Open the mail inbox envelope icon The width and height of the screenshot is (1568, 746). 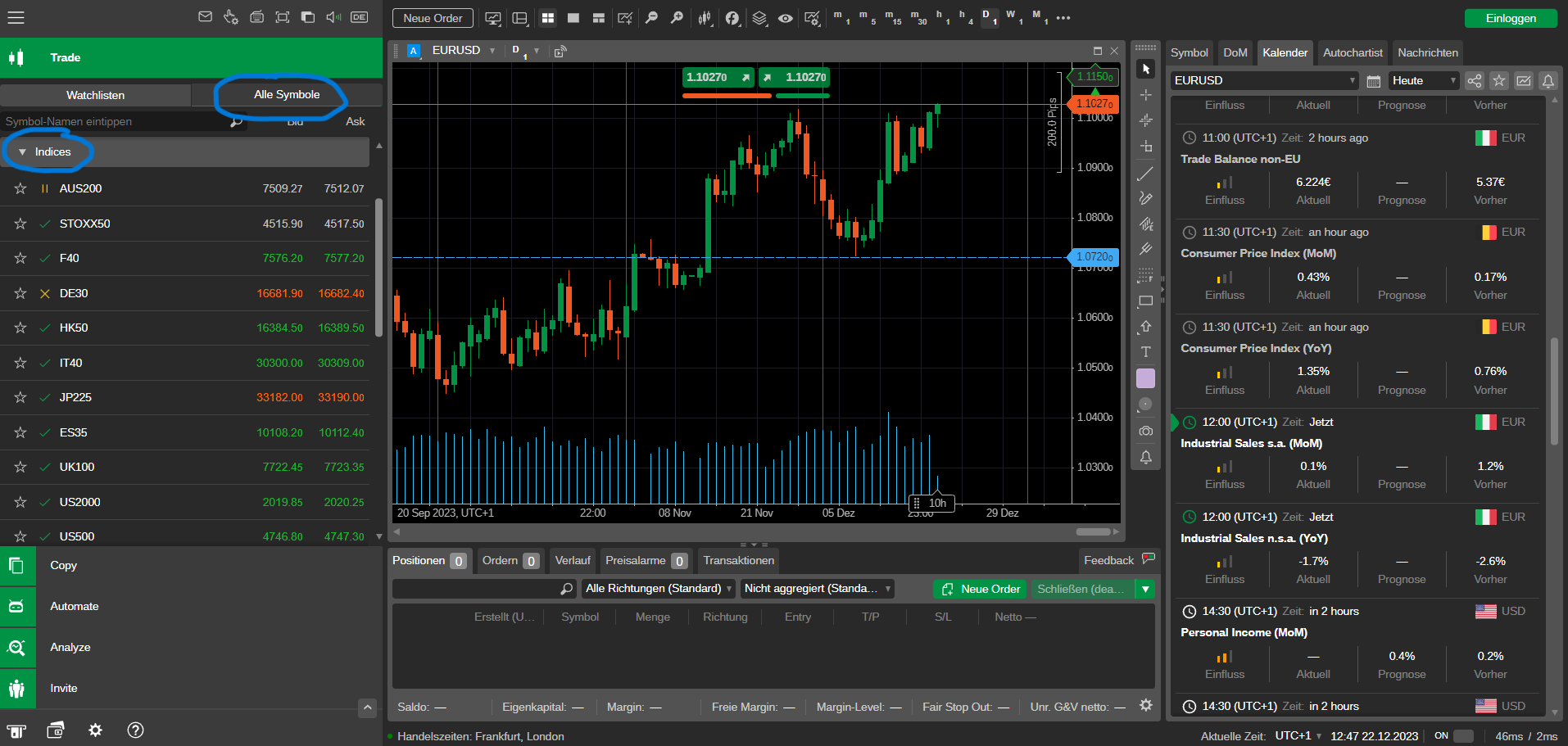click(205, 17)
